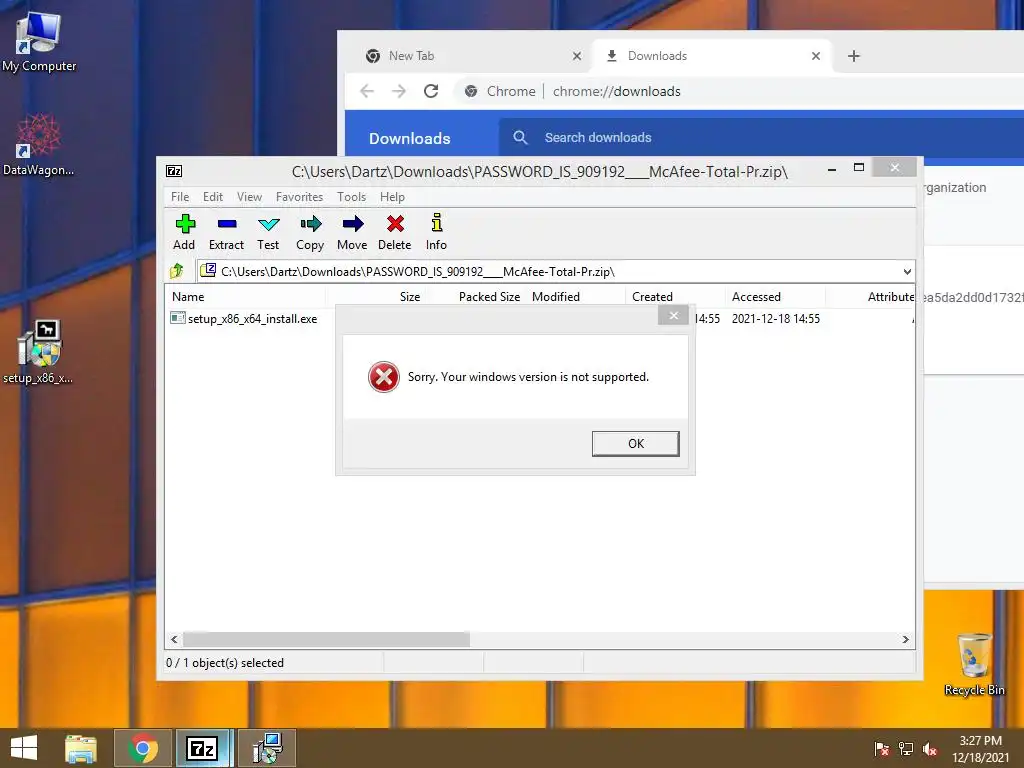1024x768 pixels.
Task: Open the Recycle Bin icon
Action: [x=974, y=664]
